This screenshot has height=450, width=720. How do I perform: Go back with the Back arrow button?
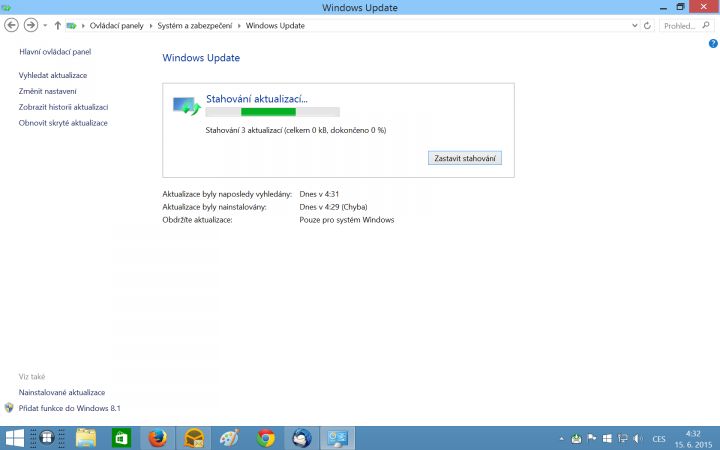(x=11, y=25)
